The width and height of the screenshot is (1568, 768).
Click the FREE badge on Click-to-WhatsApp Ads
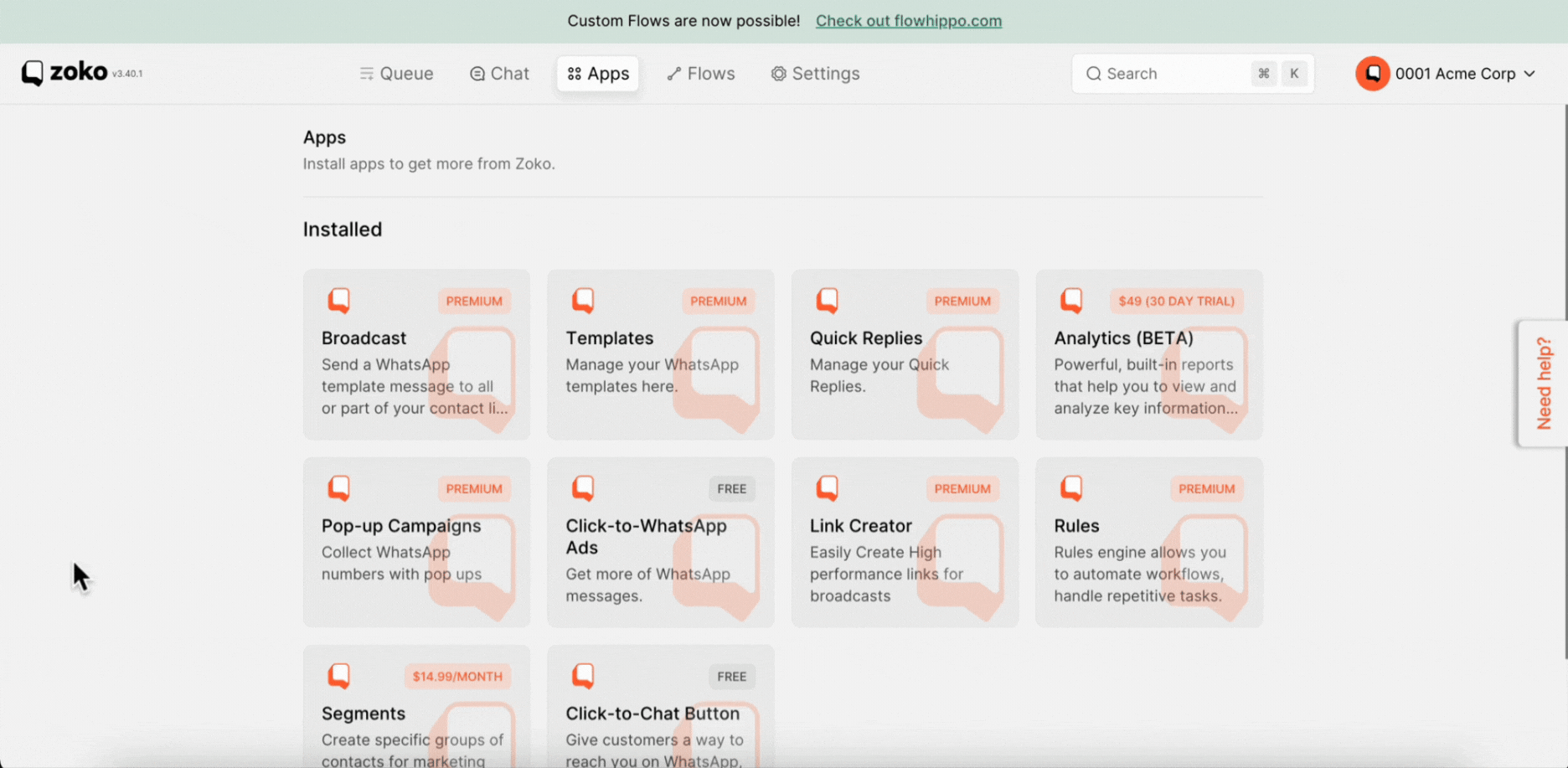point(731,488)
